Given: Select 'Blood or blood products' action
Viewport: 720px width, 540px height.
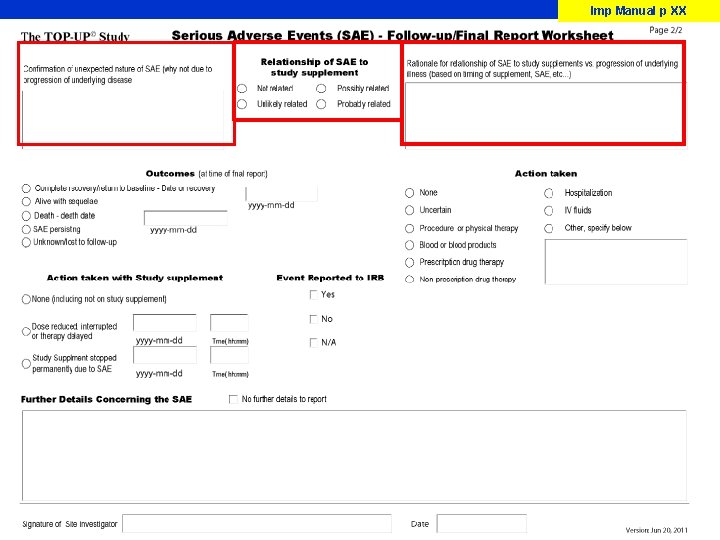Looking at the screenshot, I should pos(409,245).
